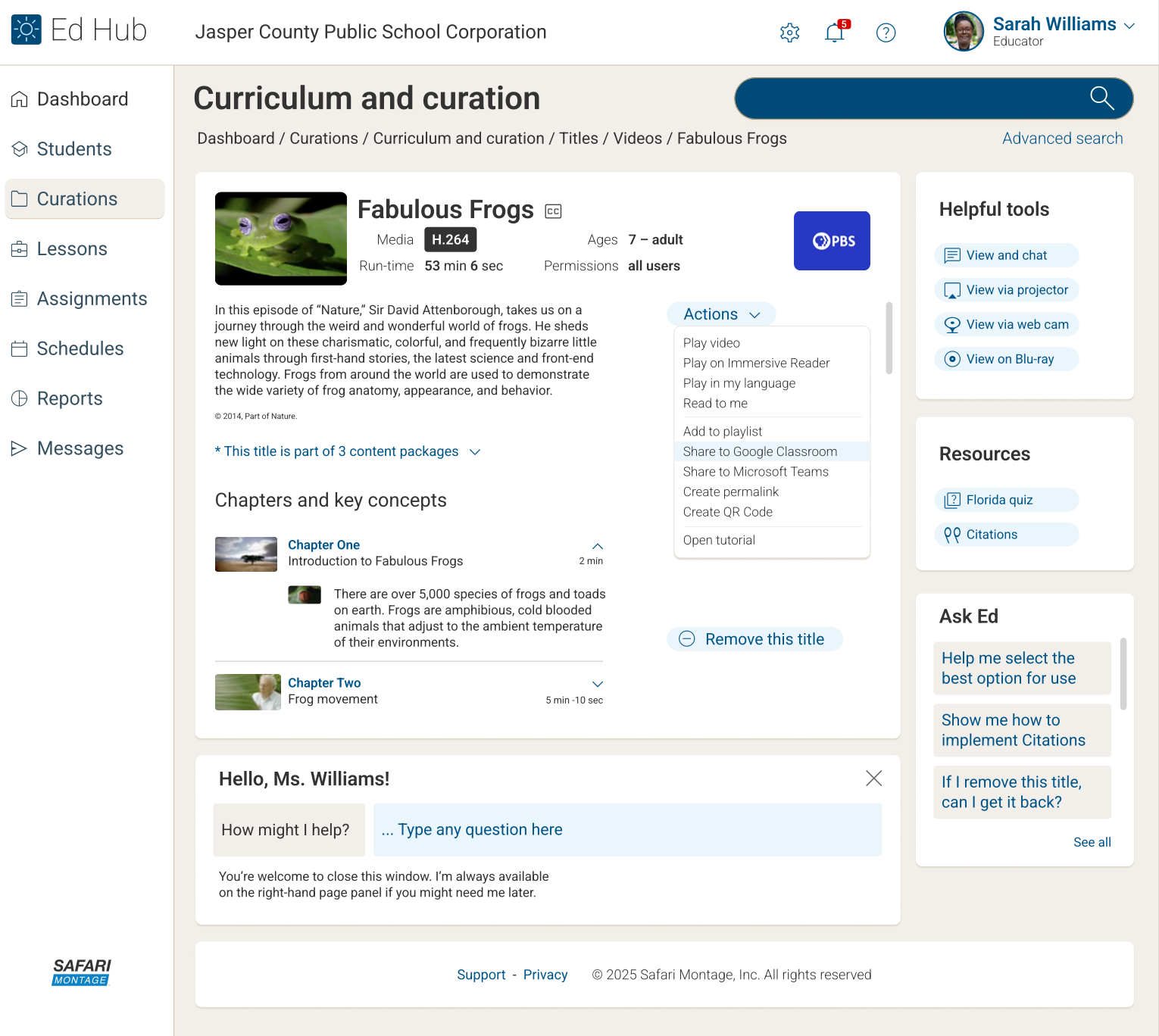Click the Ask Ed panel scrollbar
The image size is (1159, 1036).
point(1123,674)
